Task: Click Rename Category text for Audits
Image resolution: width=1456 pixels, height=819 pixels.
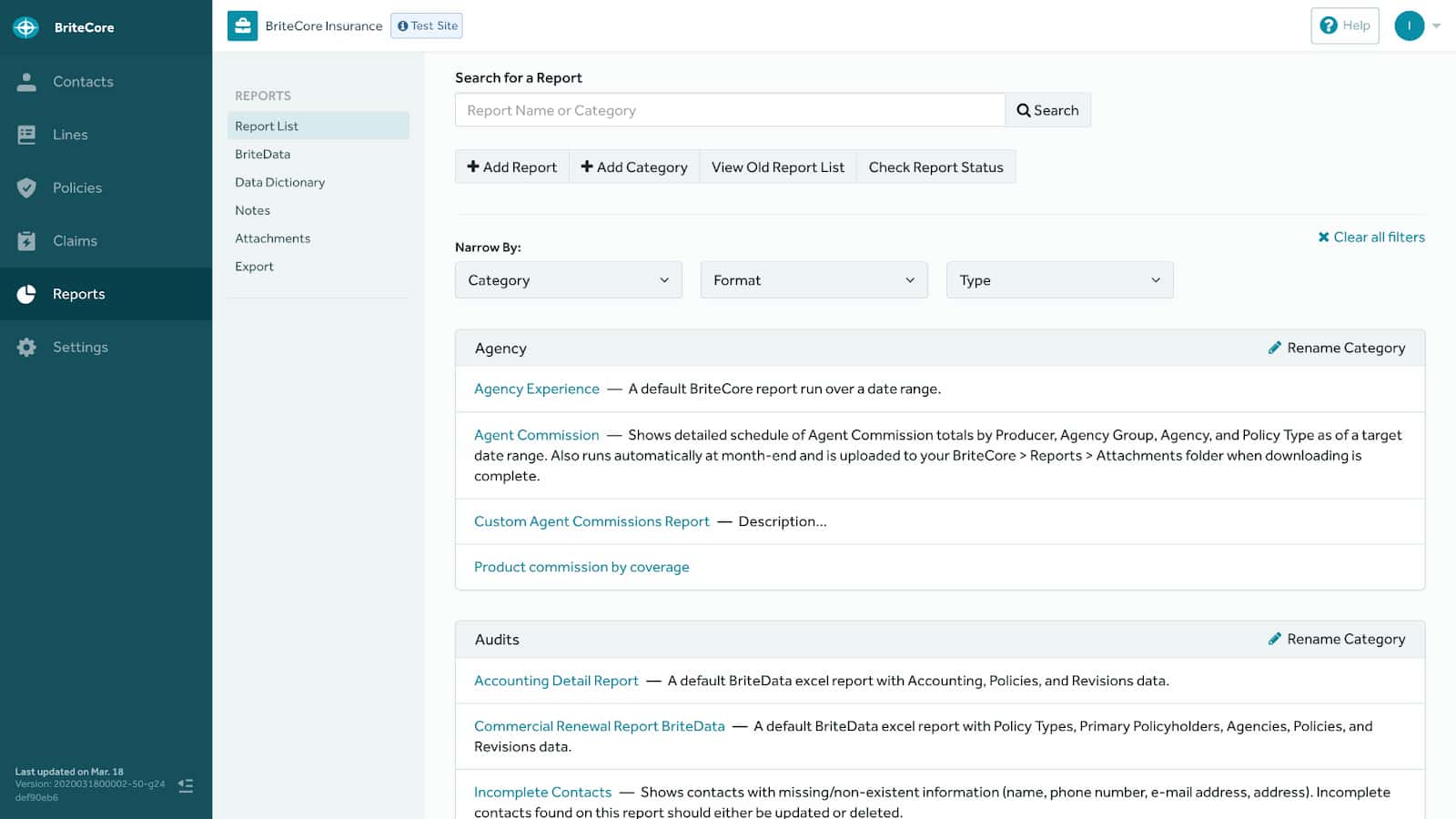Action: 1346,639
